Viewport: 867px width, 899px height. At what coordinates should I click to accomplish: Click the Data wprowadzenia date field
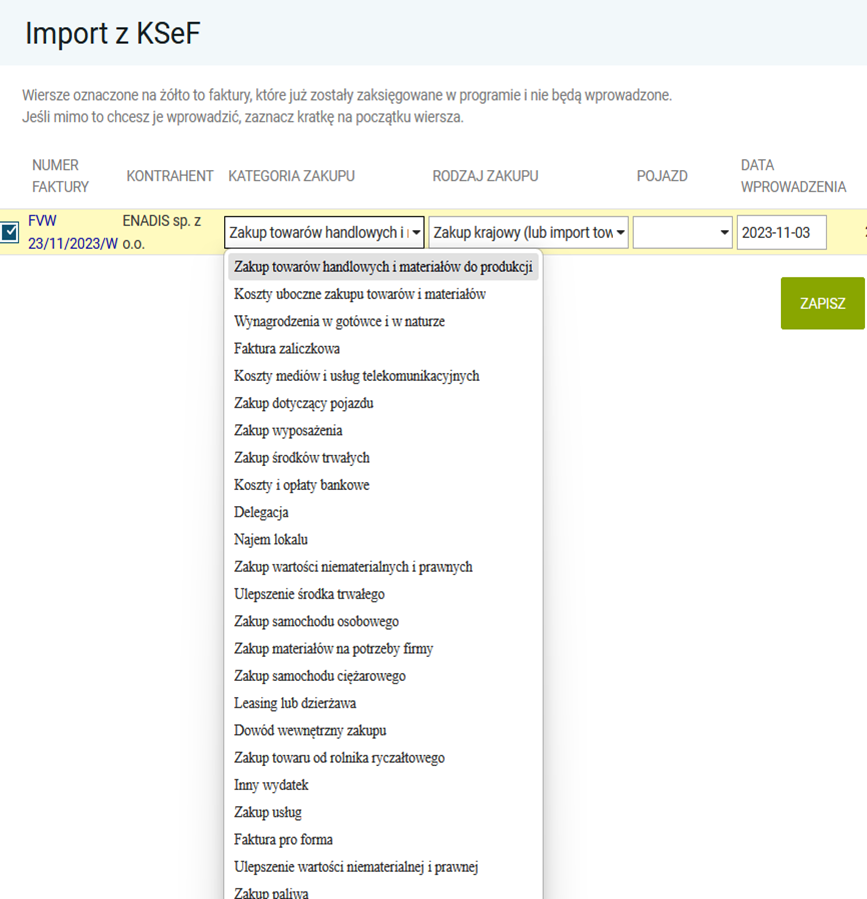[781, 233]
